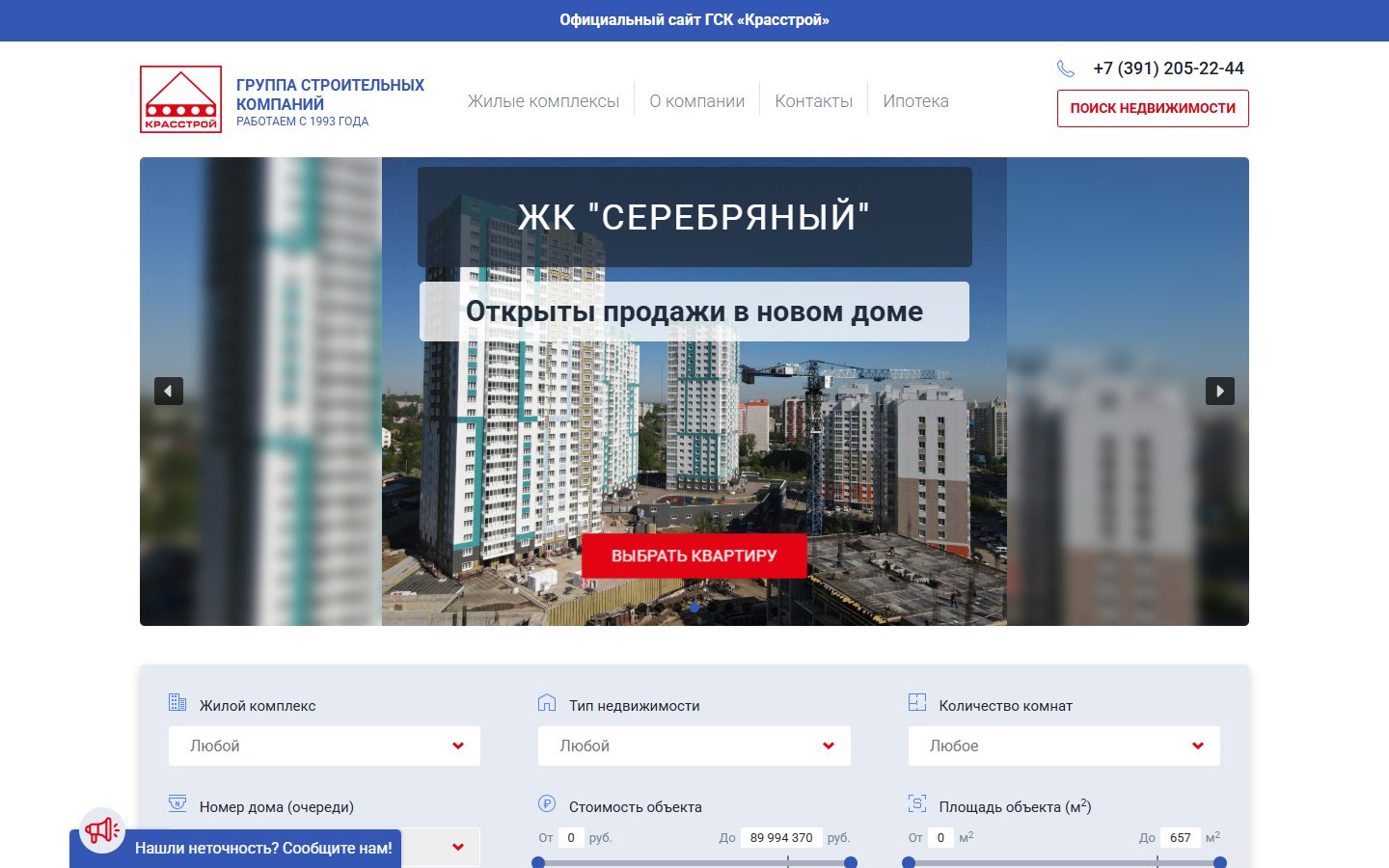Click minimum price input field
Image resolution: width=1389 pixels, height=868 pixels.
pos(571,837)
